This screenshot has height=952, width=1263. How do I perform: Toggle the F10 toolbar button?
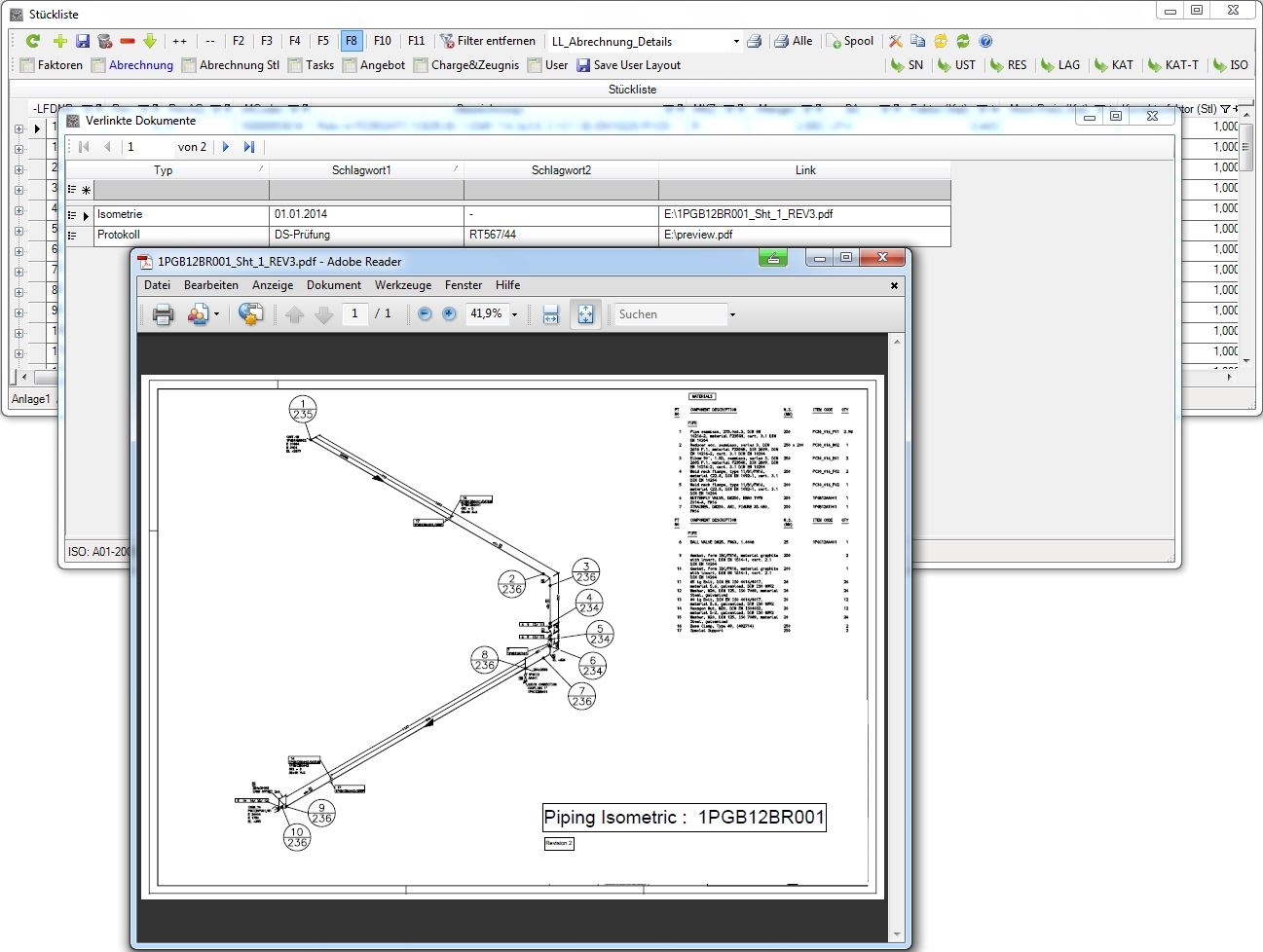pyautogui.click(x=383, y=41)
